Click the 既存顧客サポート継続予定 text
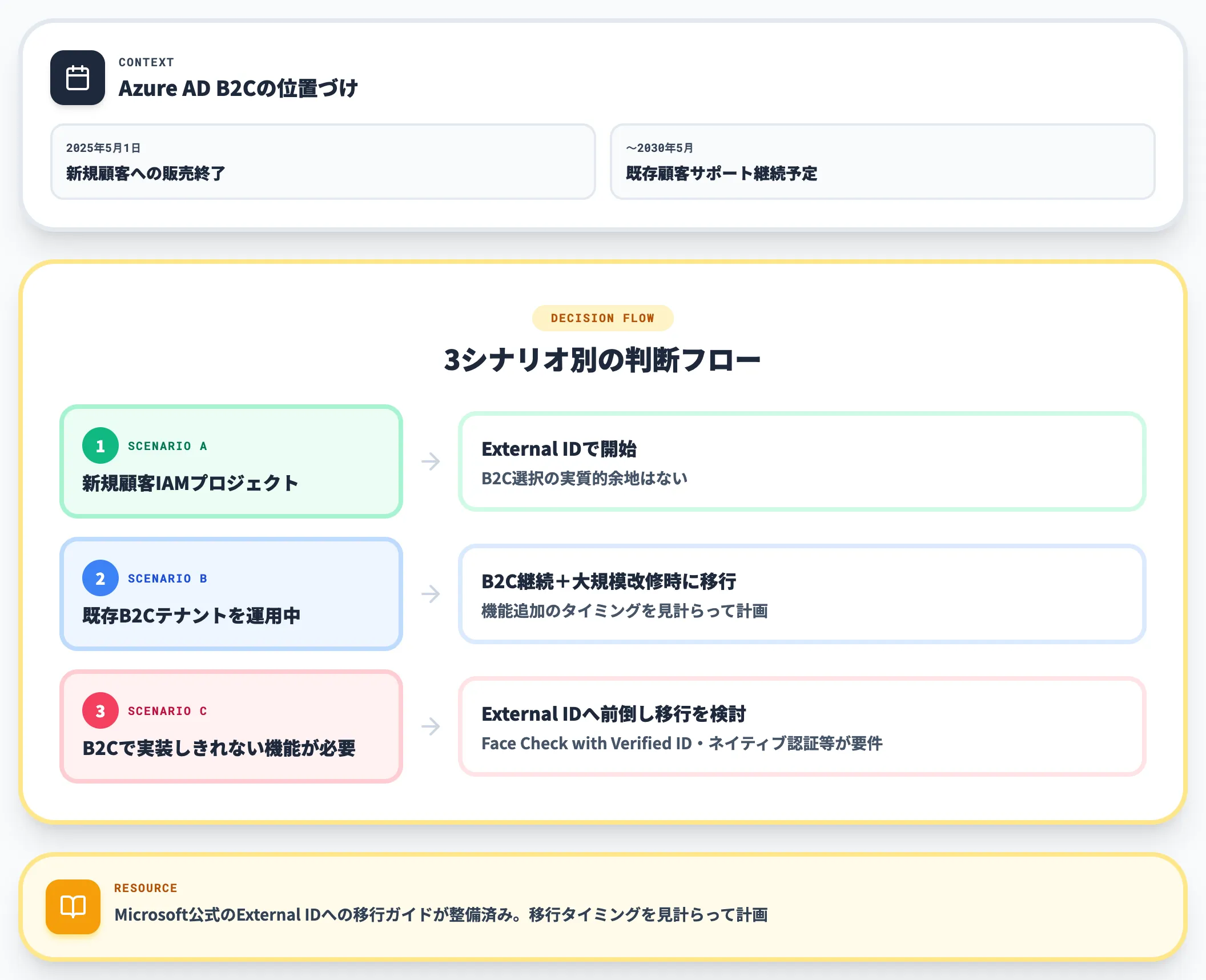Image resolution: width=1206 pixels, height=980 pixels. [721, 173]
